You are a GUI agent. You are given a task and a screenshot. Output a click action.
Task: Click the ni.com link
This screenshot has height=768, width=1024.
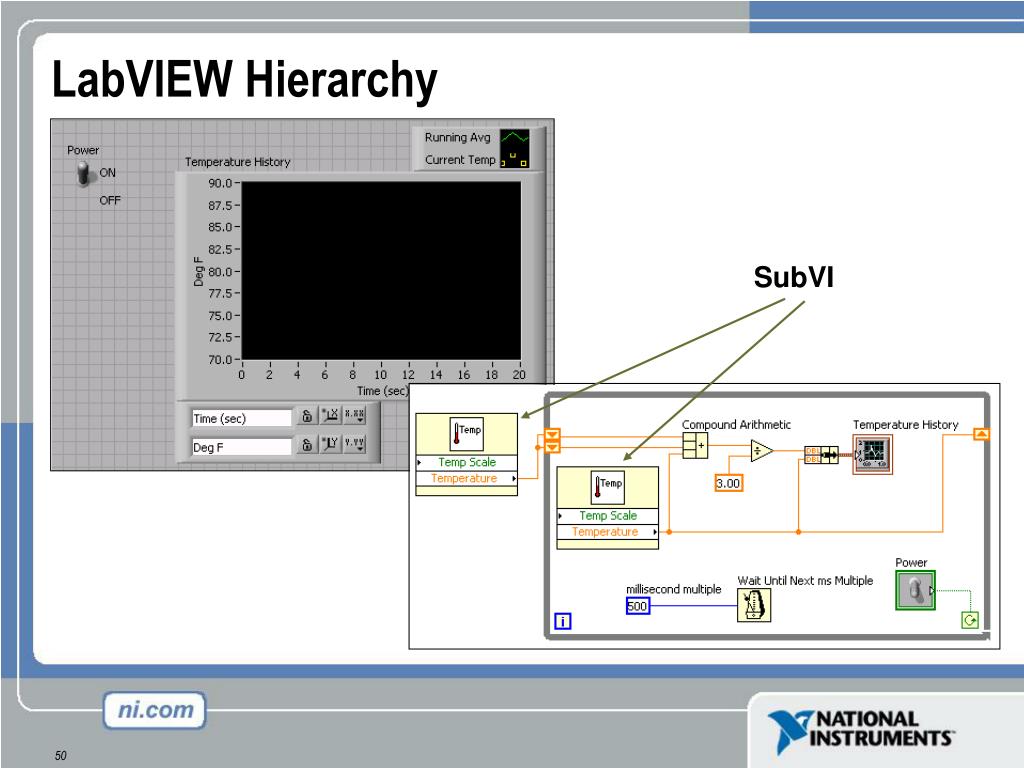155,710
